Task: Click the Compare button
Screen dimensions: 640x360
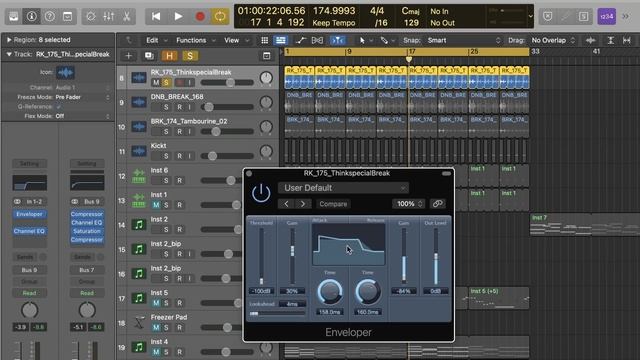Action: (333, 204)
